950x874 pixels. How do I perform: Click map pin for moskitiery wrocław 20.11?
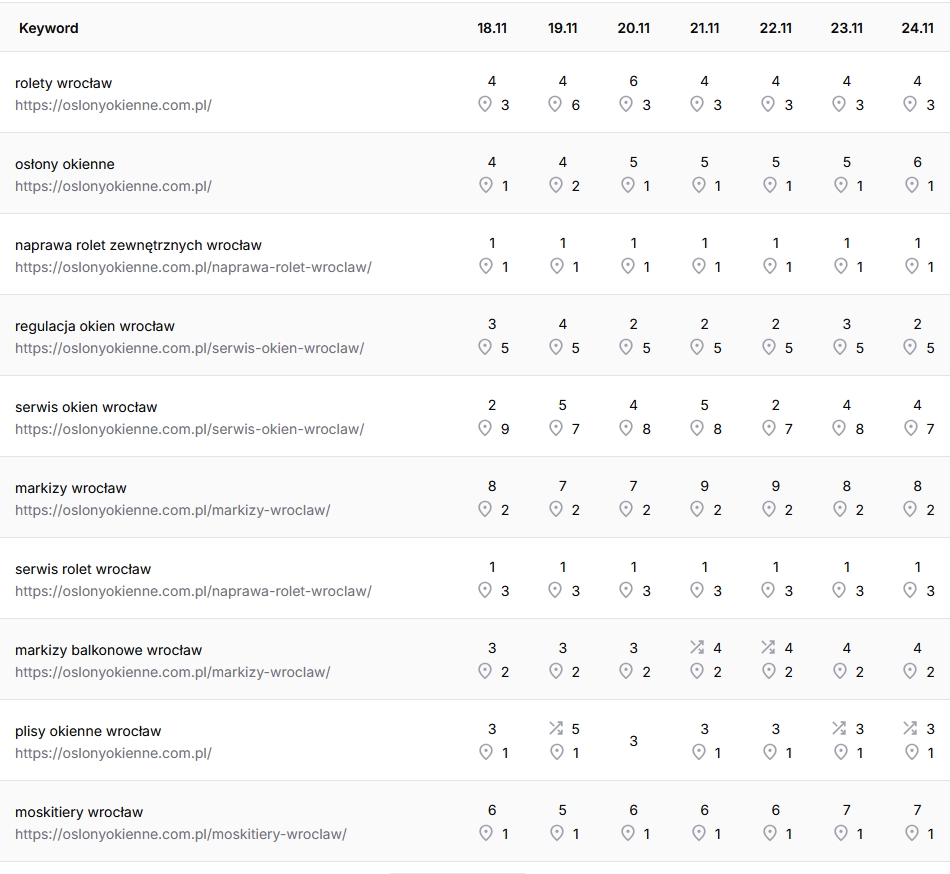coord(627,833)
